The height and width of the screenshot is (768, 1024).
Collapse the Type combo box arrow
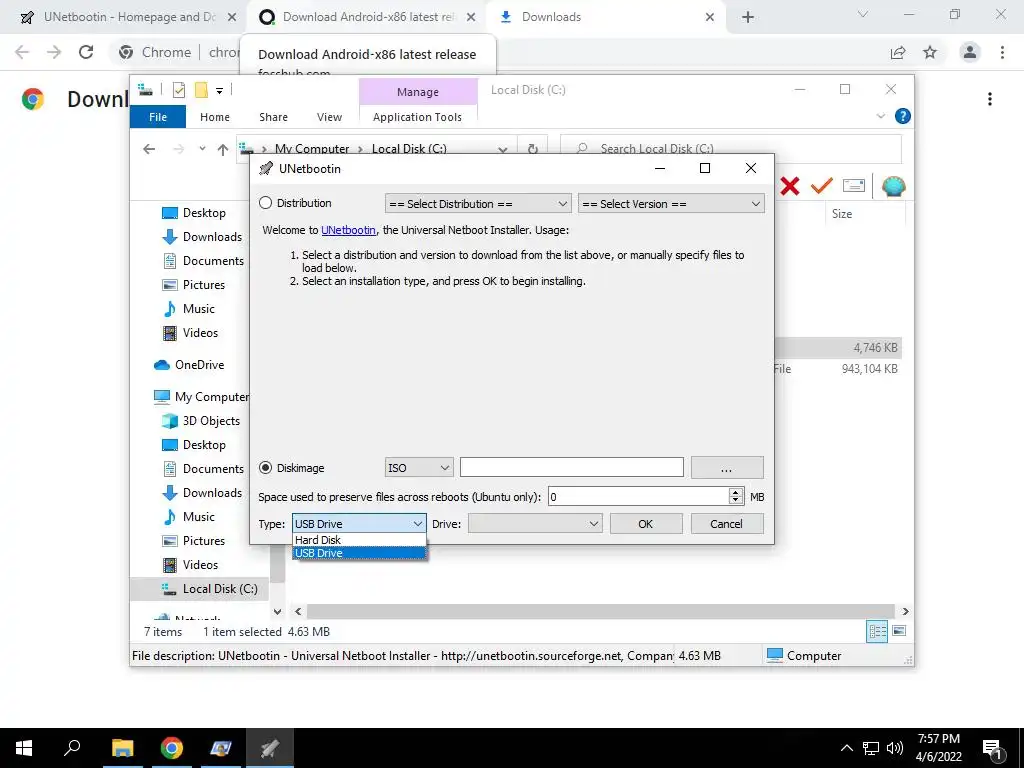click(x=417, y=524)
